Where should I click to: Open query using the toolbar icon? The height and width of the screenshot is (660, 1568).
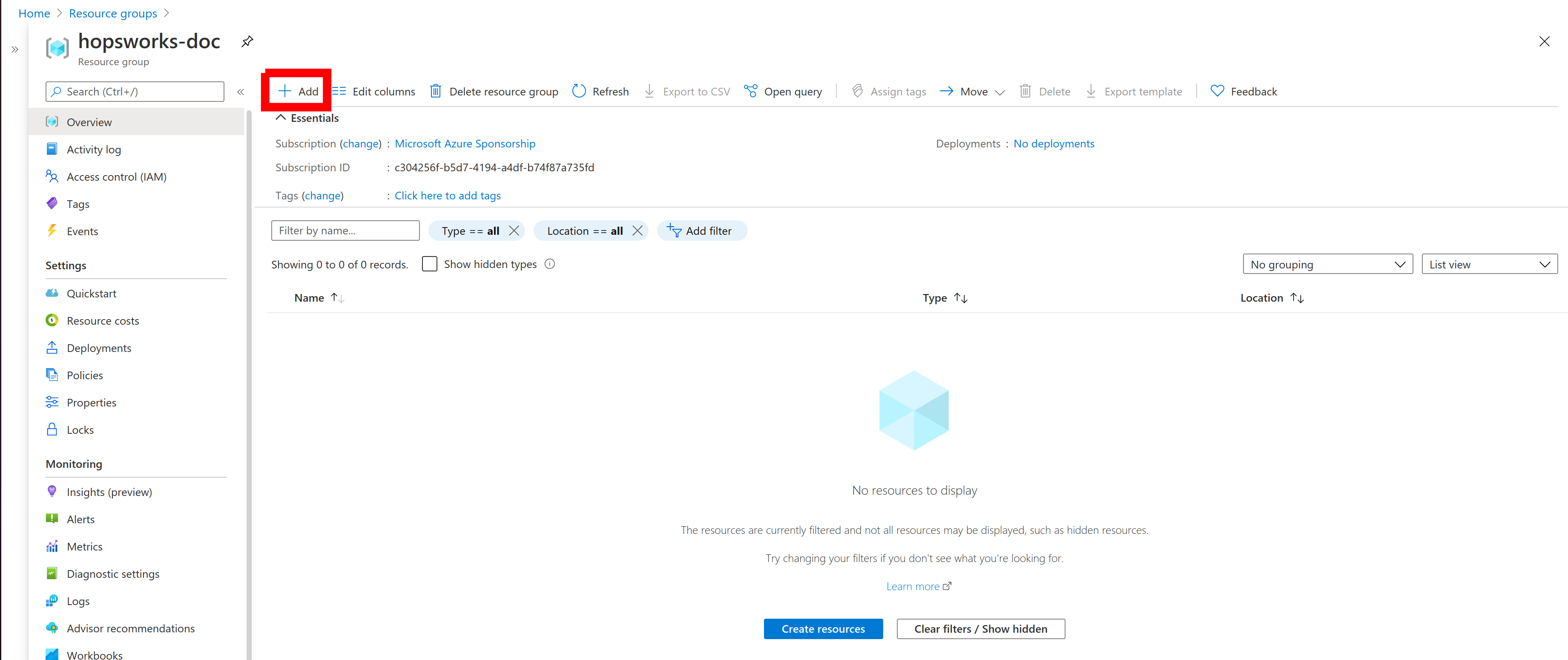coord(750,91)
